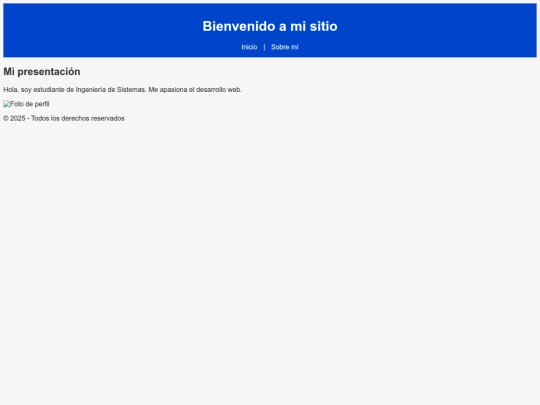Screen dimensions: 540x405
Task: Click the paragraph starting with Hola, soy estudiante
Action: [123, 90]
